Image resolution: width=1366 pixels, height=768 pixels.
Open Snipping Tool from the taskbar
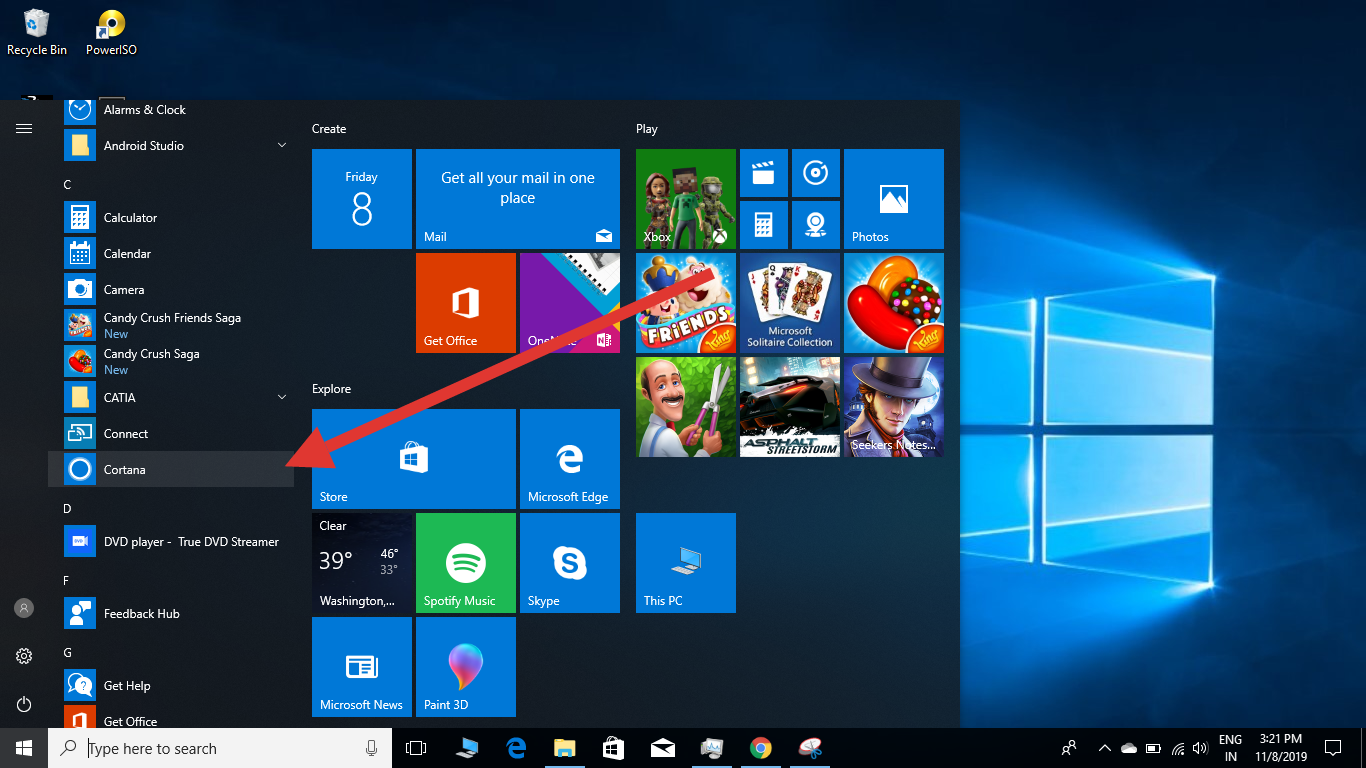(810, 748)
